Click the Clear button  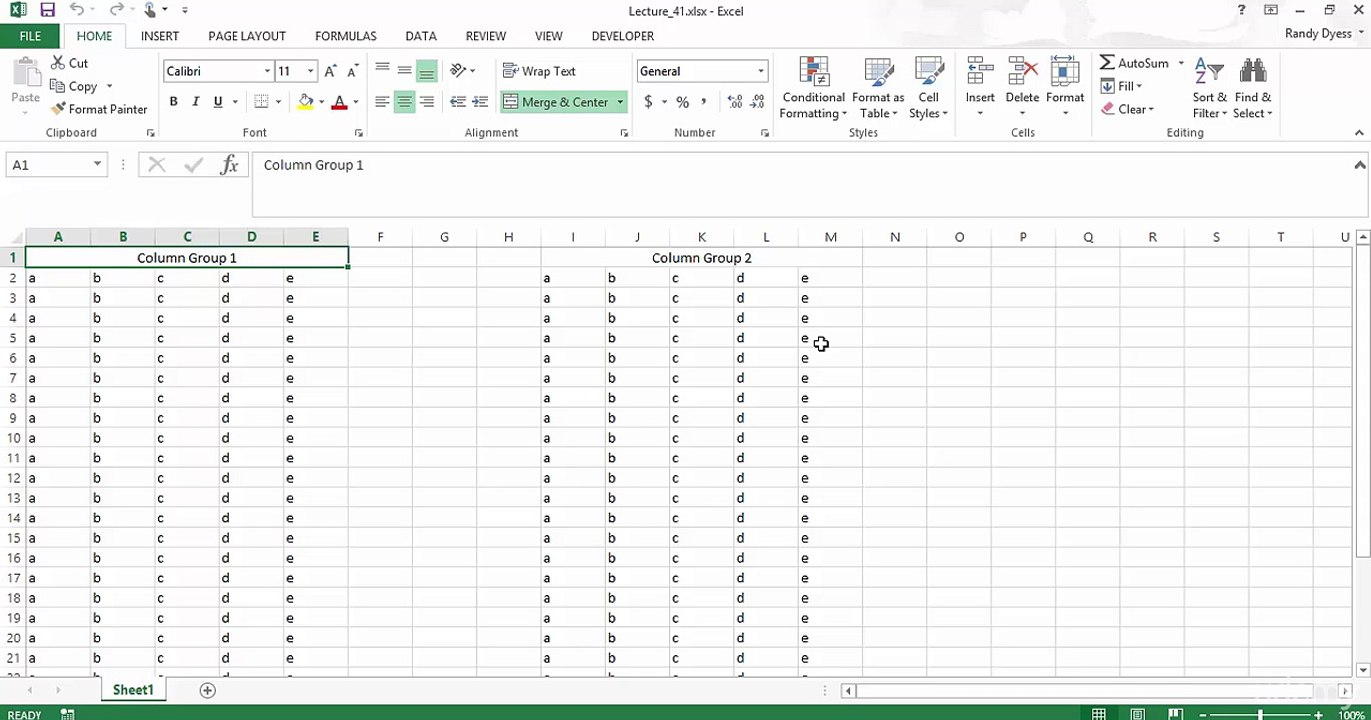coord(1127,109)
